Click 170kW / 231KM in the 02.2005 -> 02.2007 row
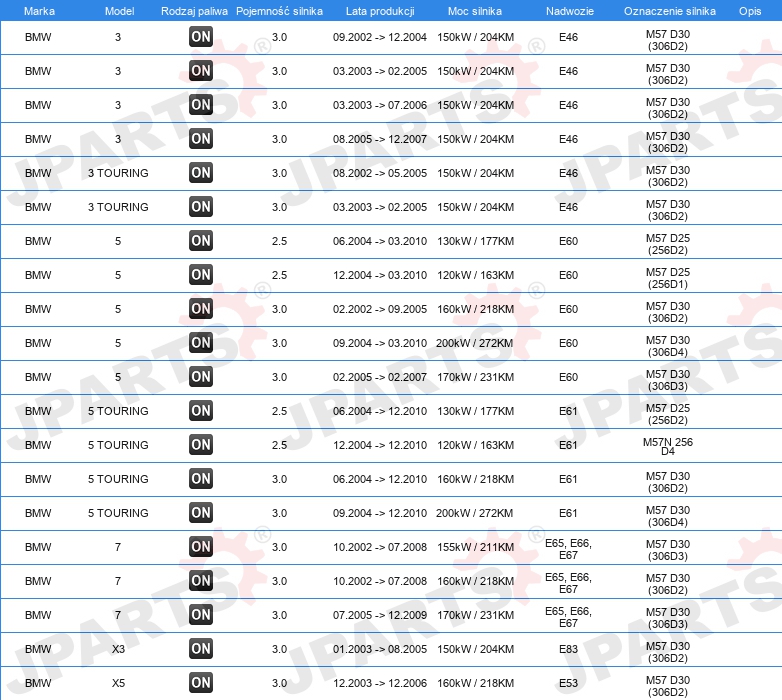782x700 pixels. tap(475, 377)
